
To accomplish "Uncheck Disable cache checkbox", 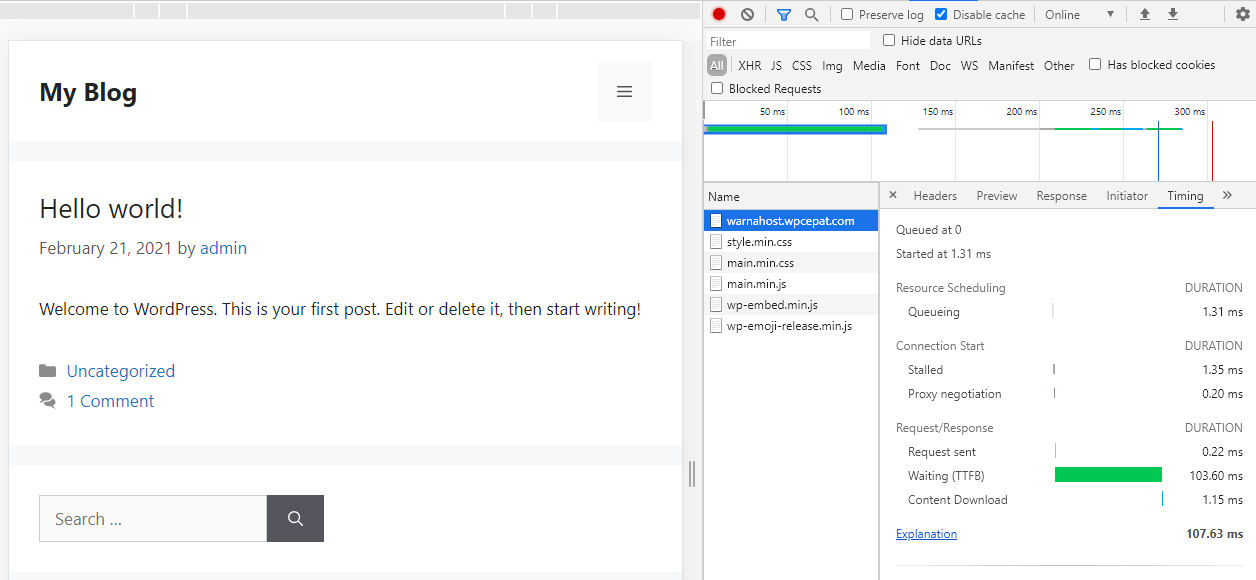I will [941, 15].
